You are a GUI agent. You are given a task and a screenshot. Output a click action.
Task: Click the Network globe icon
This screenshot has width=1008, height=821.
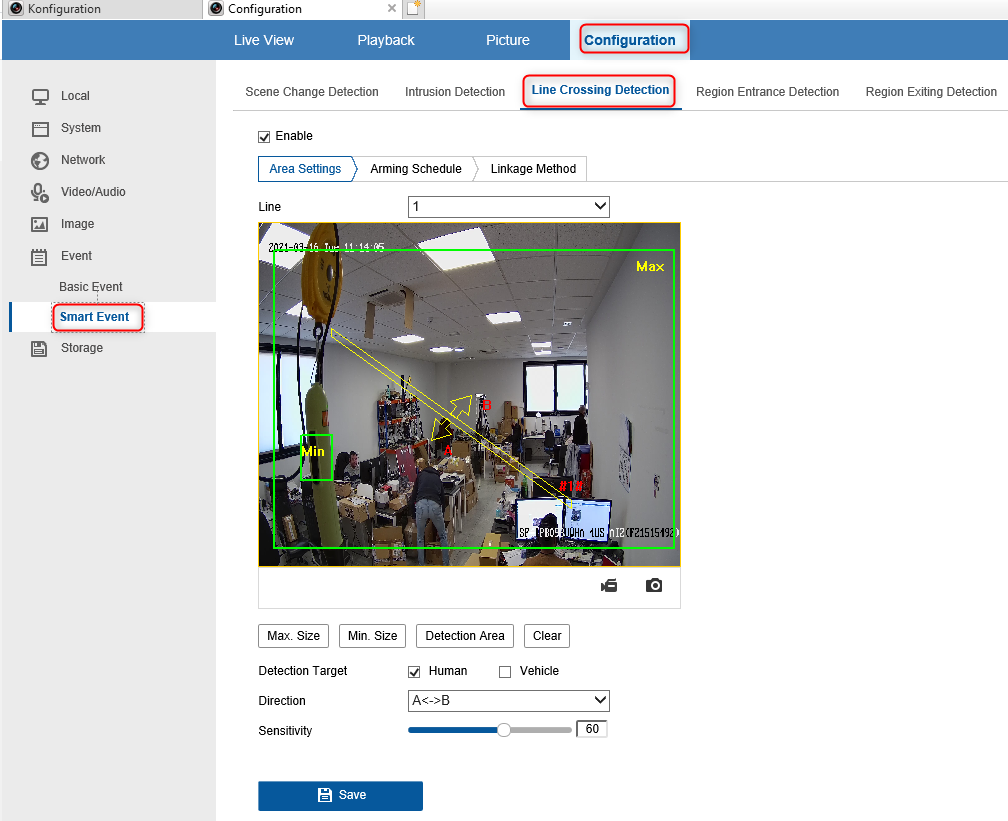(40, 160)
